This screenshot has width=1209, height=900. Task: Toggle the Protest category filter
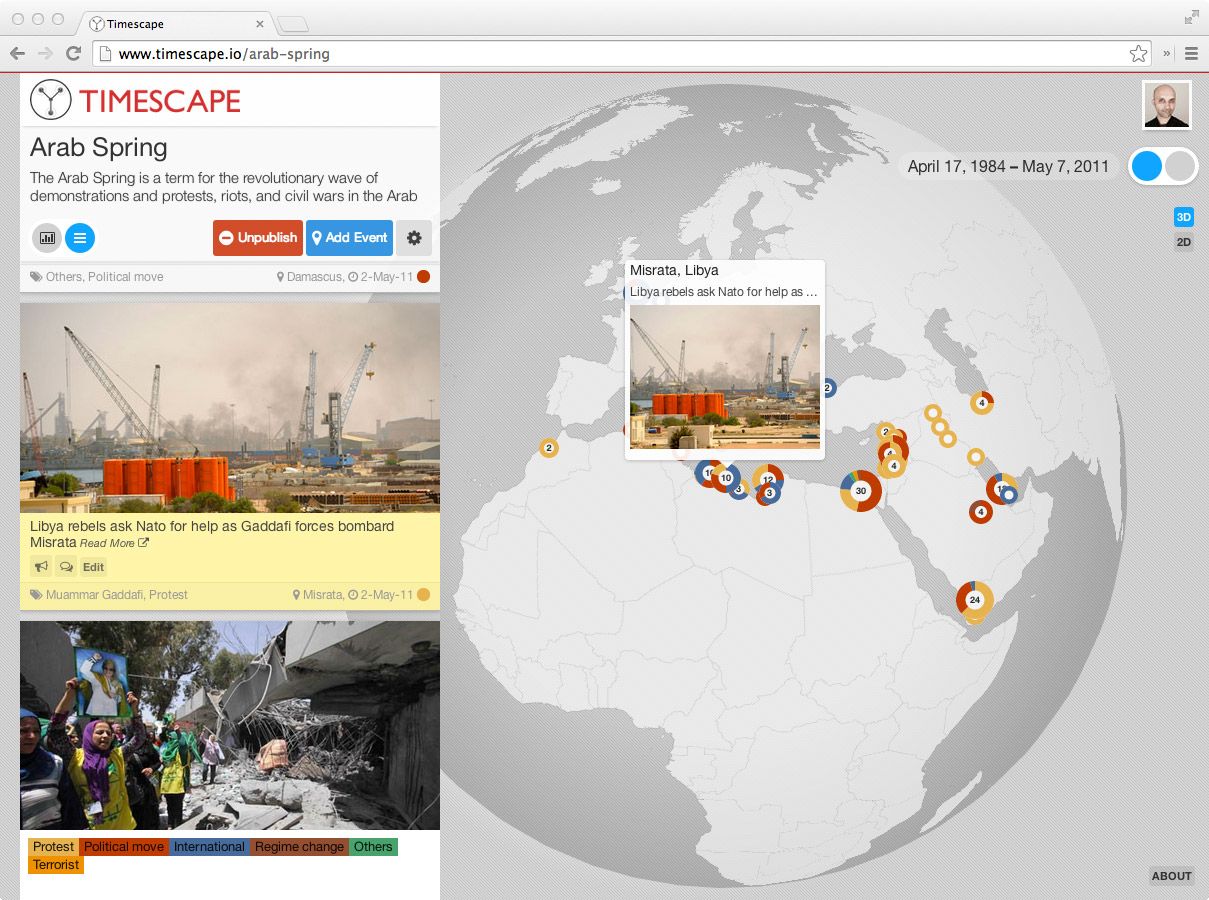pos(53,846)
